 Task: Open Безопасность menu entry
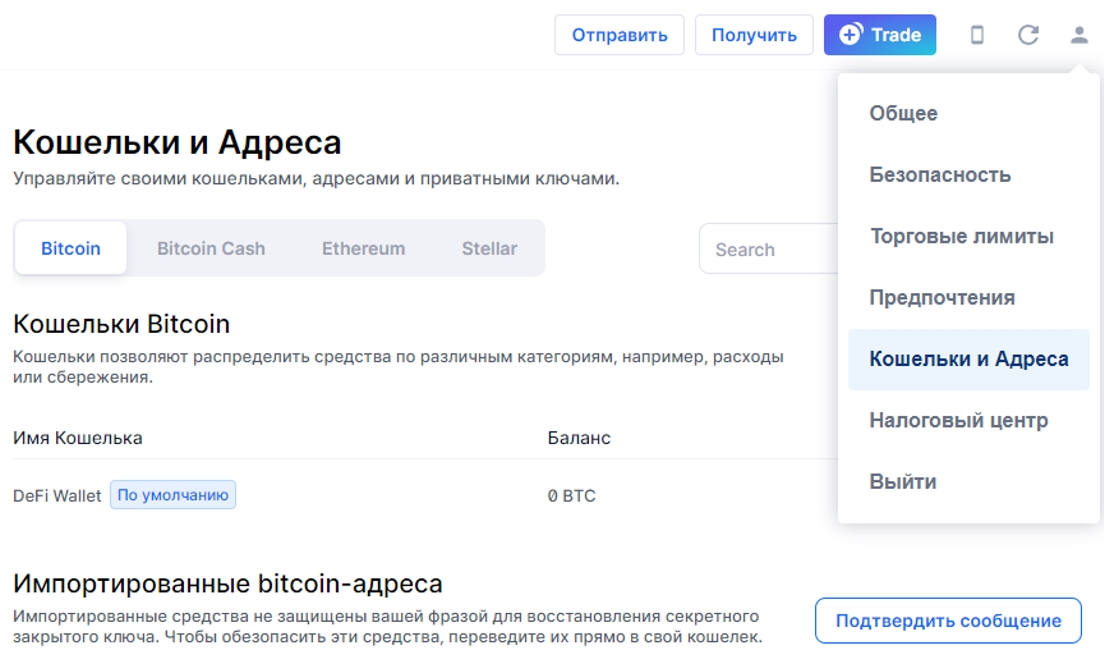pos(969,175)
